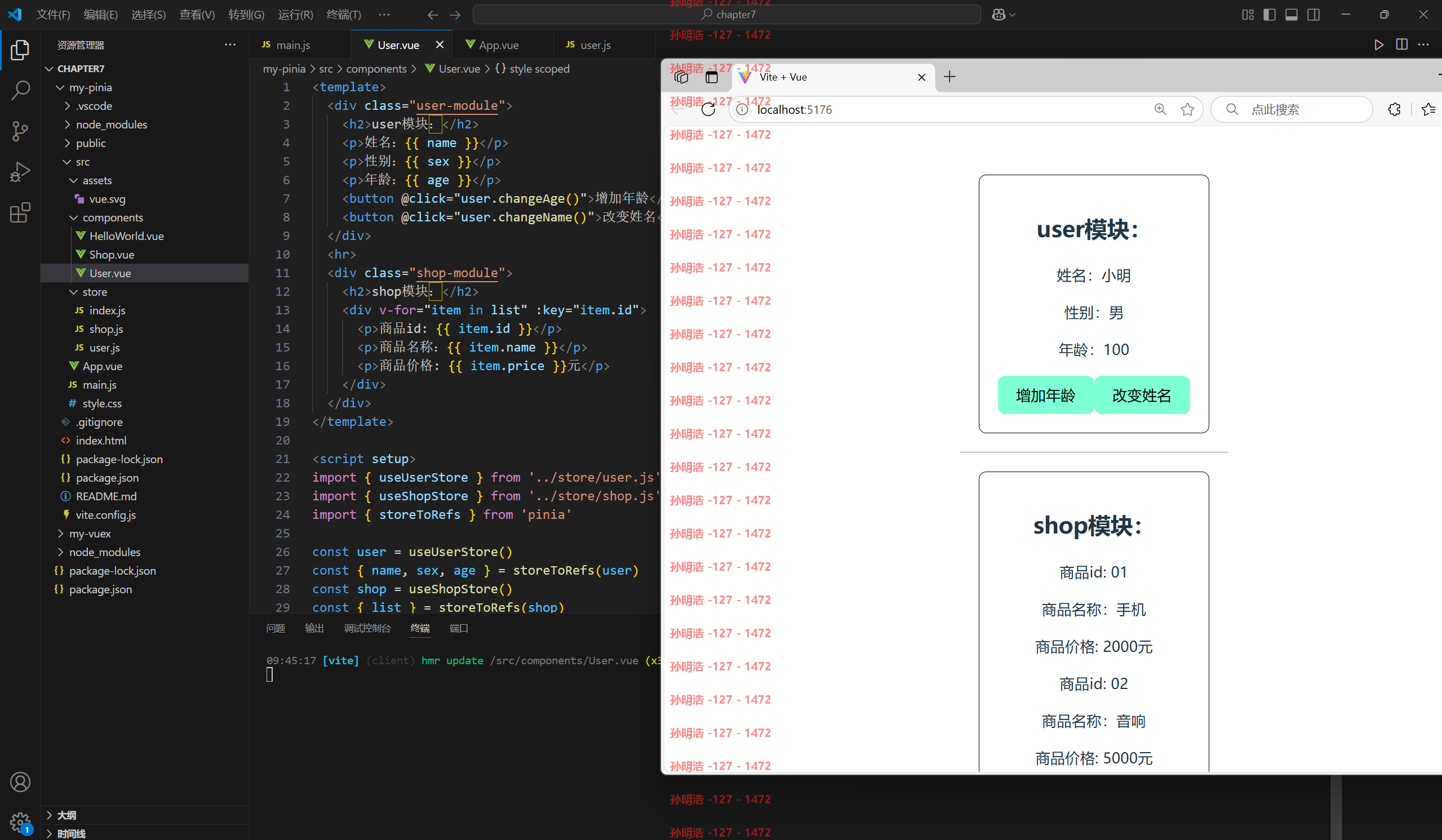Switch to the App.vue editor tab
The height and width of the screenshot is (840, 1442).
pyautogui.click(x=503, y=45)
